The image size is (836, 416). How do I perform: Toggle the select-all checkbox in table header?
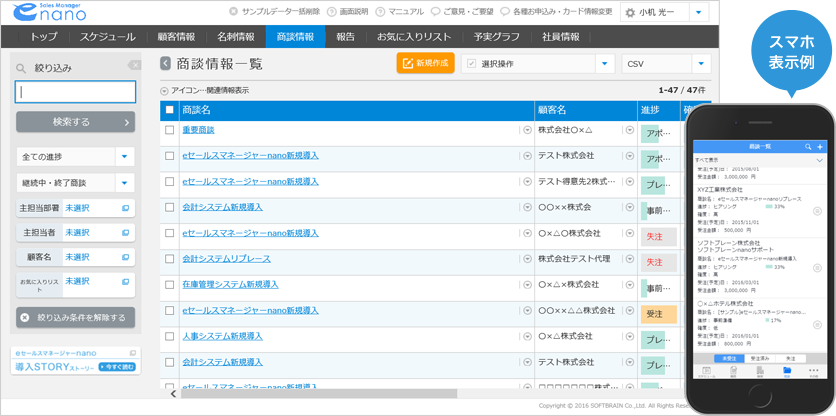(170, 110)
